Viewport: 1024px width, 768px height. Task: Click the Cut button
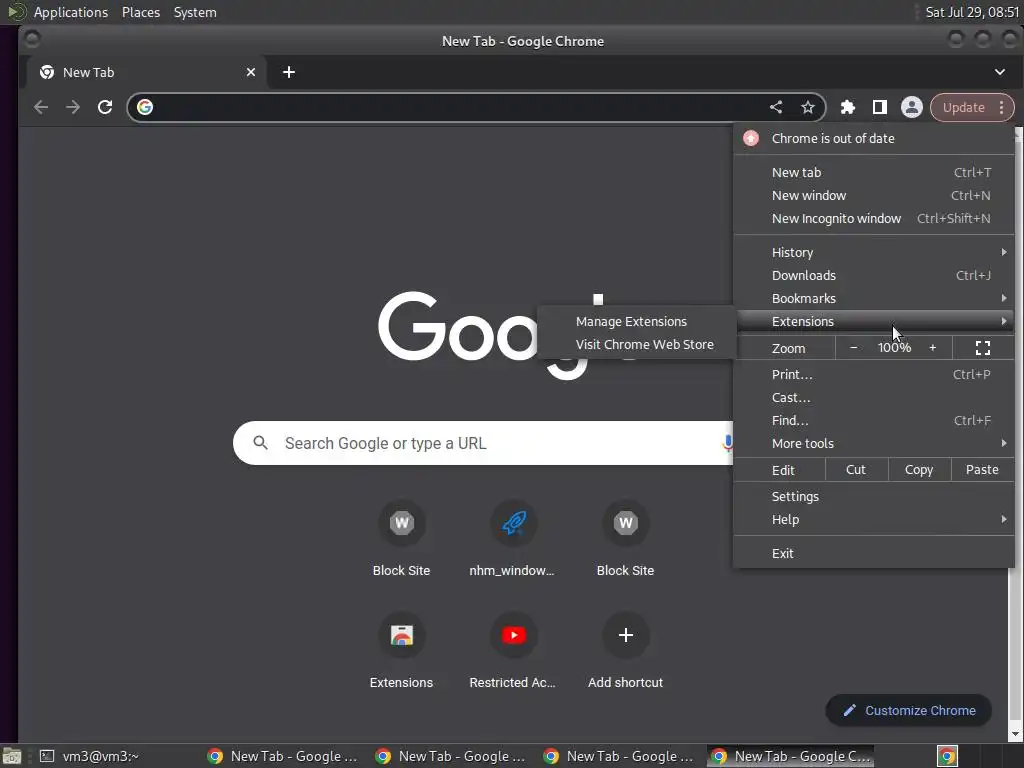pyautogui.click(x=856, y=470)
